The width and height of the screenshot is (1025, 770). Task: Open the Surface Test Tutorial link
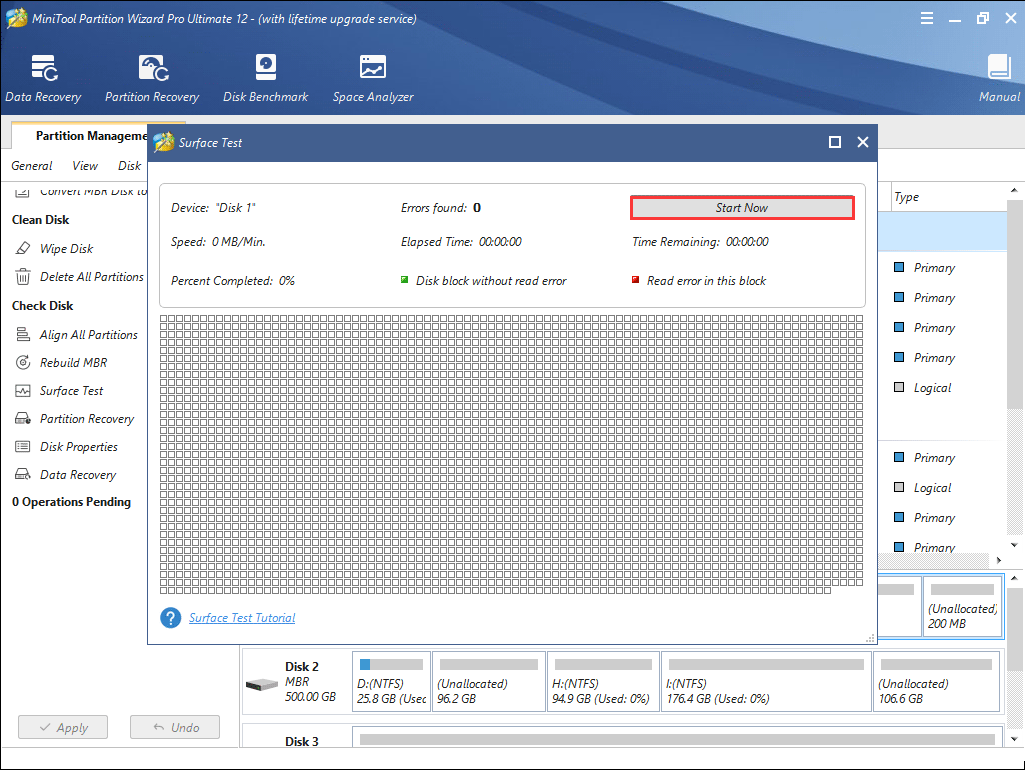tap(242, 618)
